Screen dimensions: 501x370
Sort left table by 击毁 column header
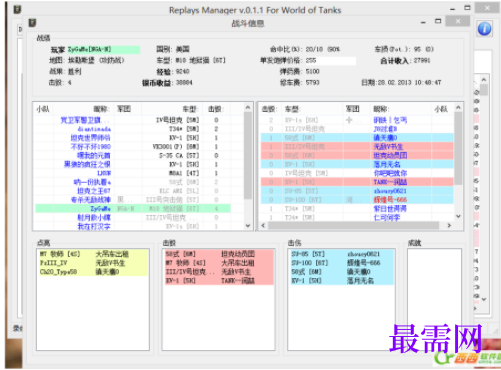pyautogui.click(x=216, y=109)
